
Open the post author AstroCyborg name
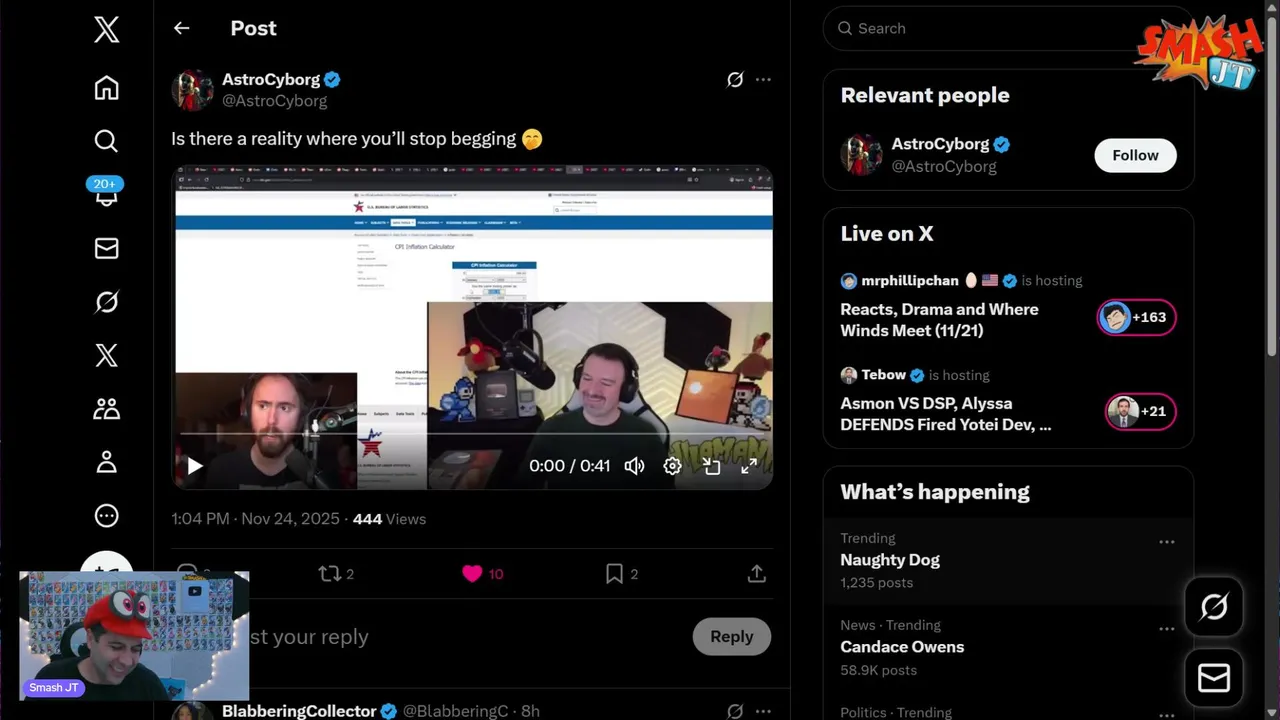point(271,79)
